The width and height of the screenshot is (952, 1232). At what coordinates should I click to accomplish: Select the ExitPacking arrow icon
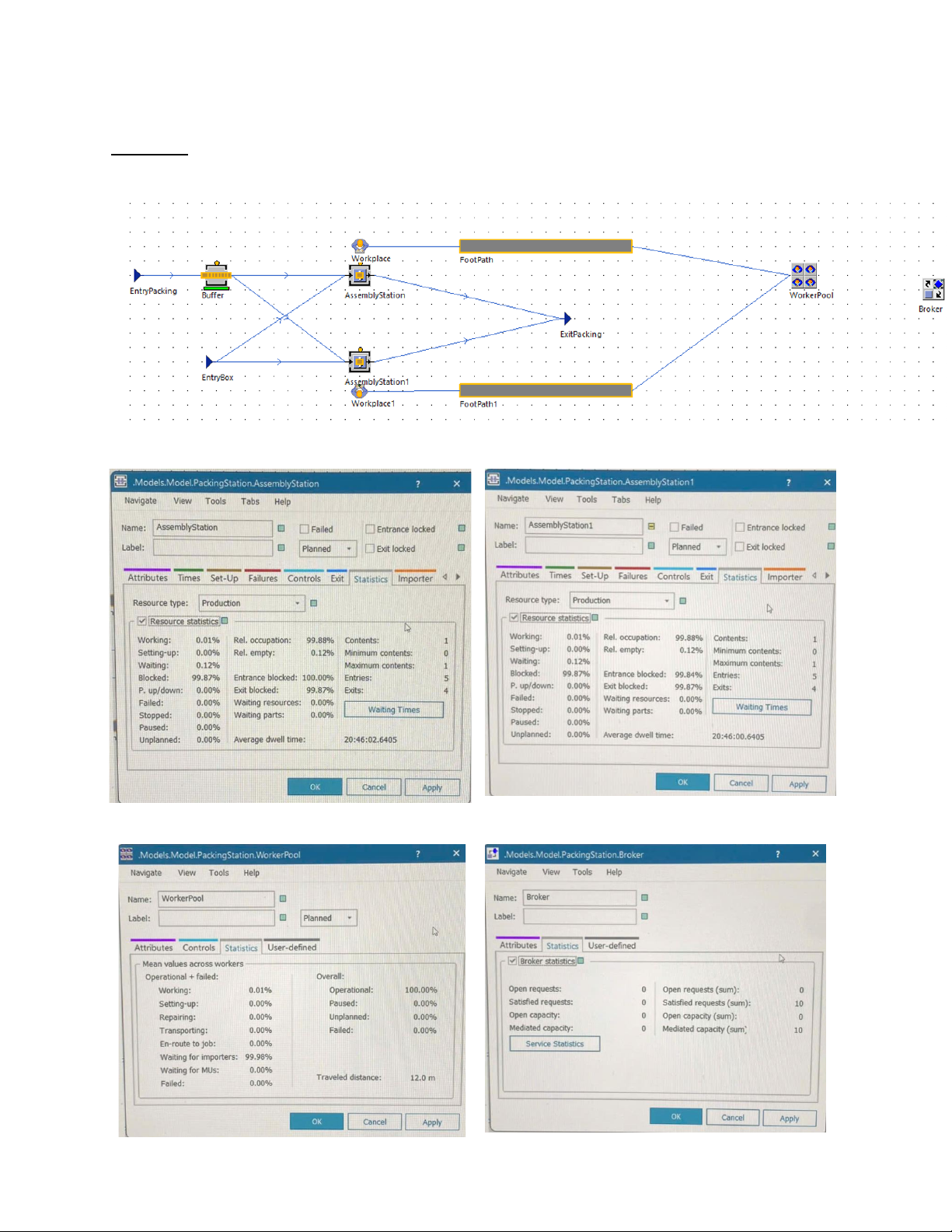click(567, 319)
